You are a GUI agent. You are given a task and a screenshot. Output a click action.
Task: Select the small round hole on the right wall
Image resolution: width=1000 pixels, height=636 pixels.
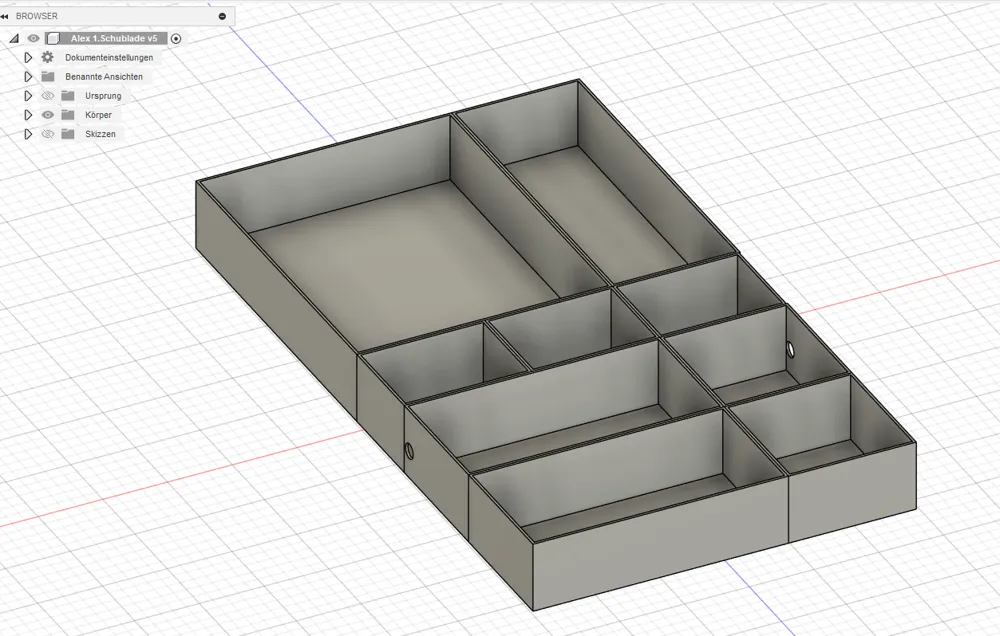791,349
